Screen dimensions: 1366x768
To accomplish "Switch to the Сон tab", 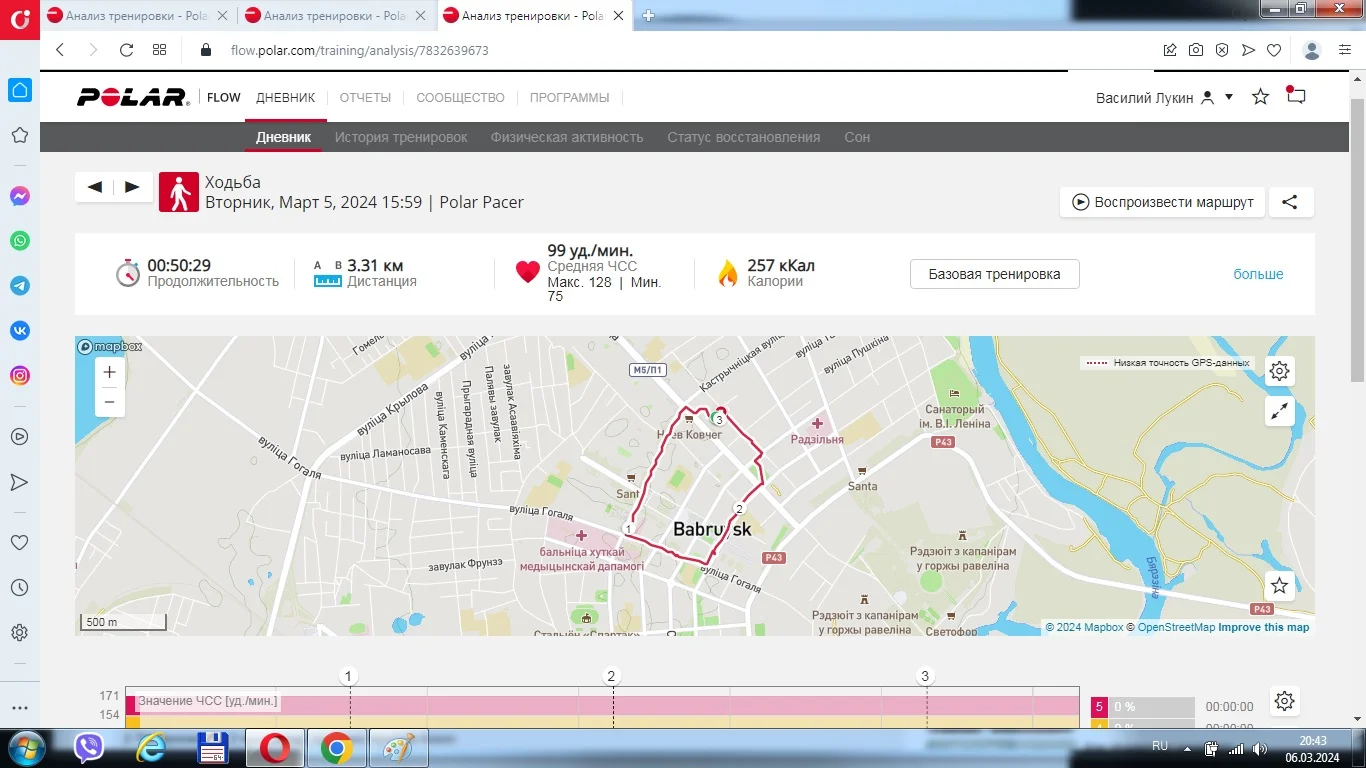I will point(857,137).
